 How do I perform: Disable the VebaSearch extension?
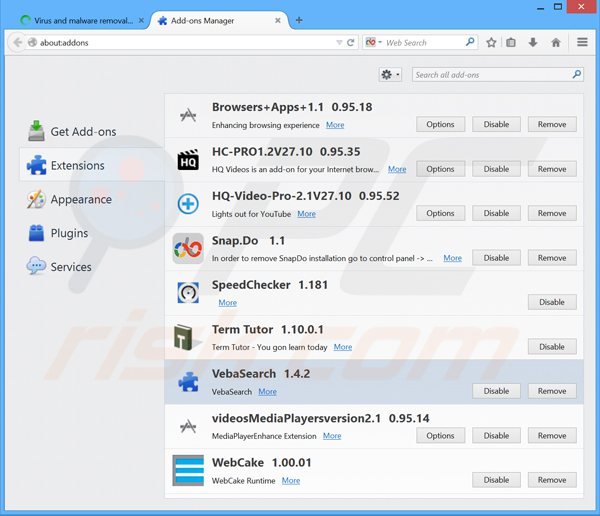pyautogui.click(x=496, y=391)
